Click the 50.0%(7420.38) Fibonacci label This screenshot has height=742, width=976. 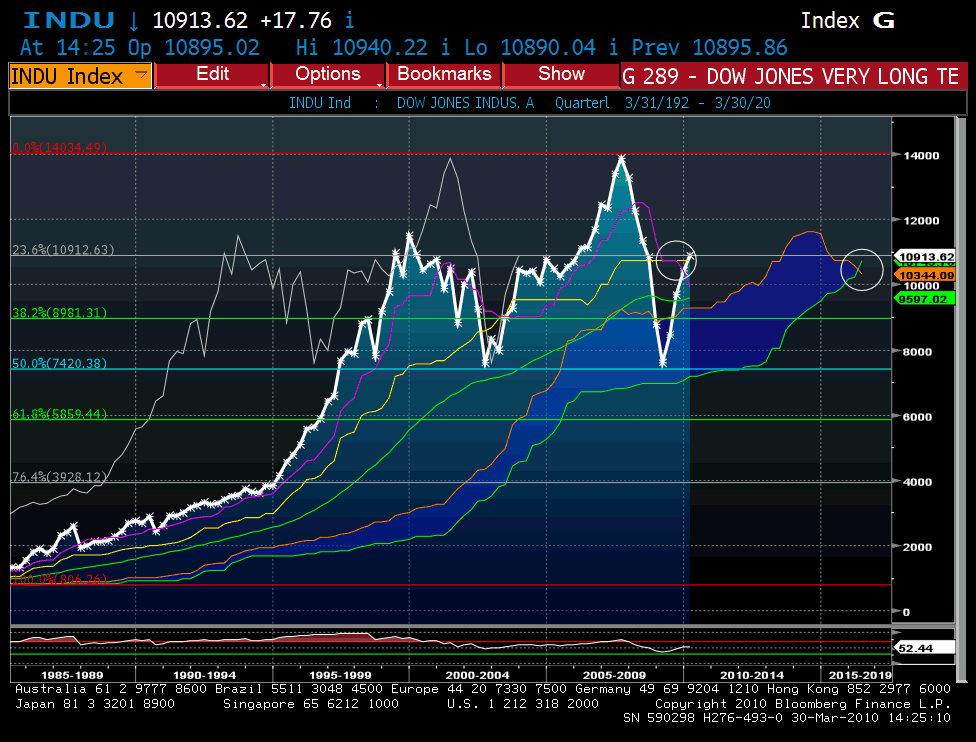pyautogui.click(x=60, y=363)
